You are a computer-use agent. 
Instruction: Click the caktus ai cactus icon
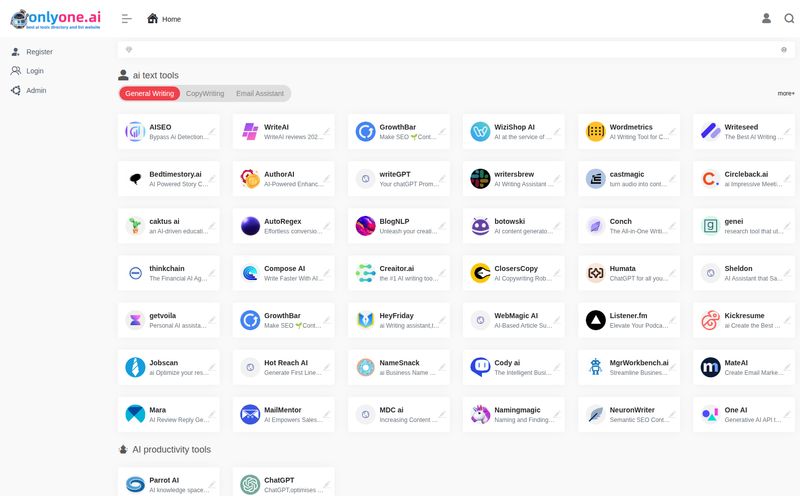coord(135,226)
